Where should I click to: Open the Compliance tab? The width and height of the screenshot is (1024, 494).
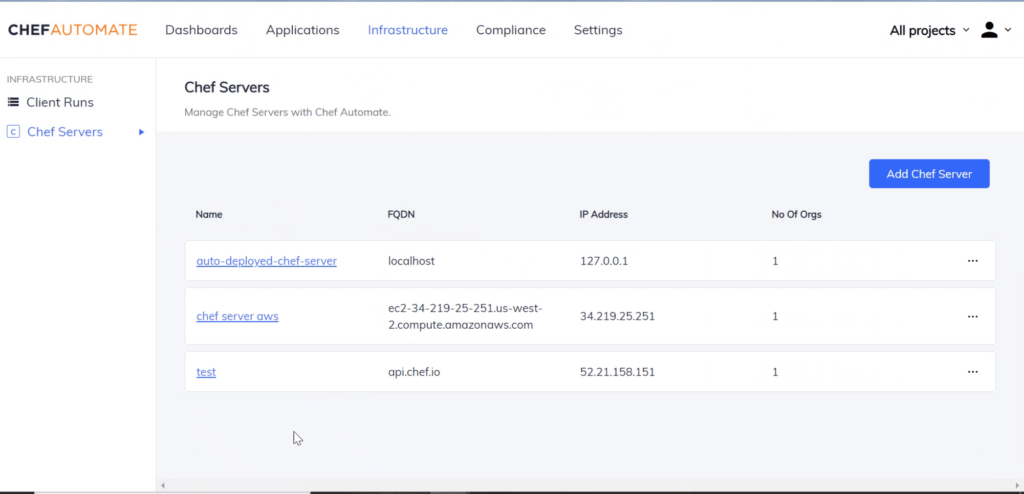point(510,30)
